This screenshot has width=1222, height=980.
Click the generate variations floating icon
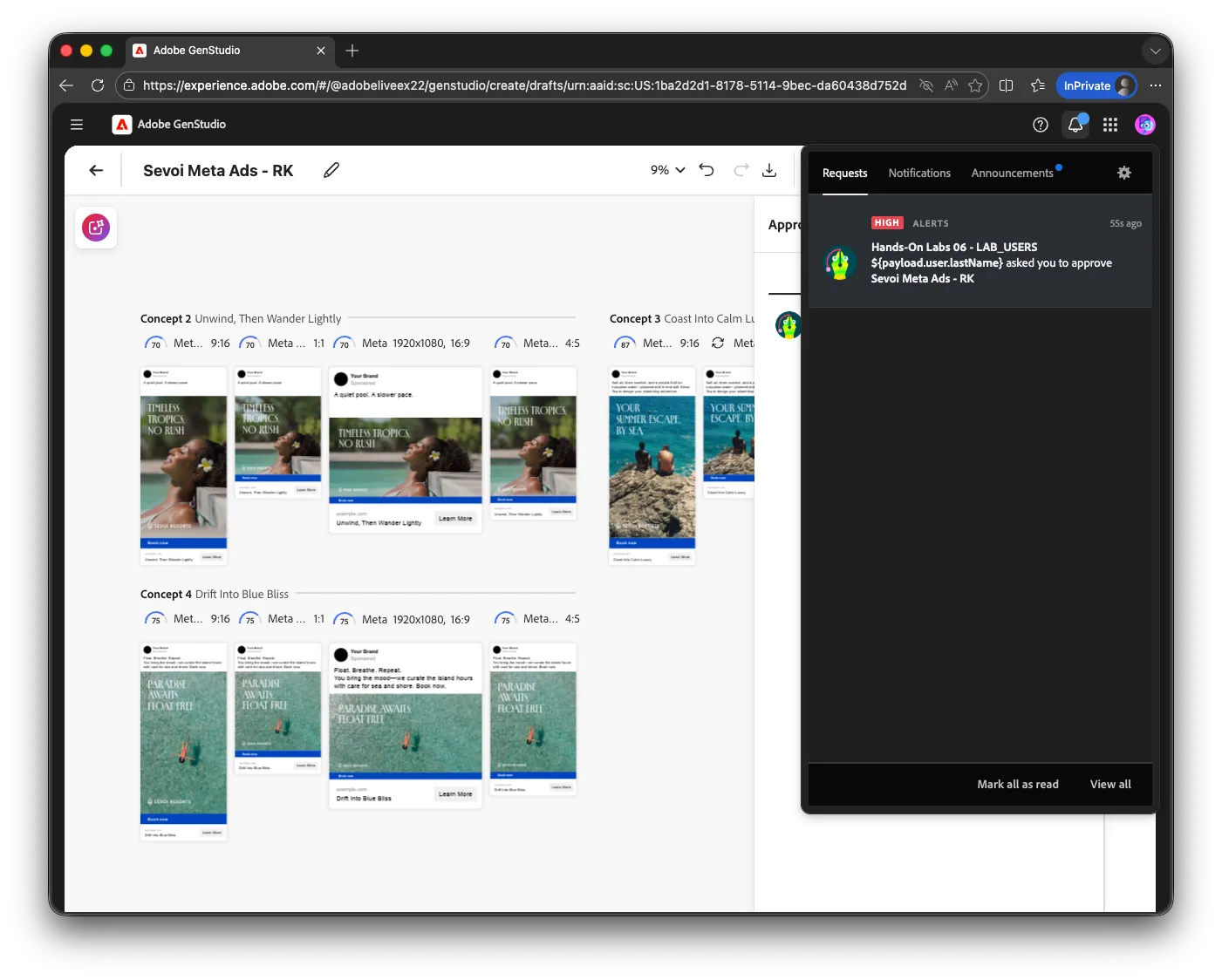click(96, 228)
